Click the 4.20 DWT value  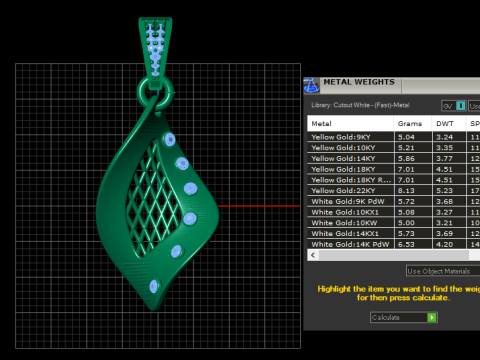pos(444,244)
